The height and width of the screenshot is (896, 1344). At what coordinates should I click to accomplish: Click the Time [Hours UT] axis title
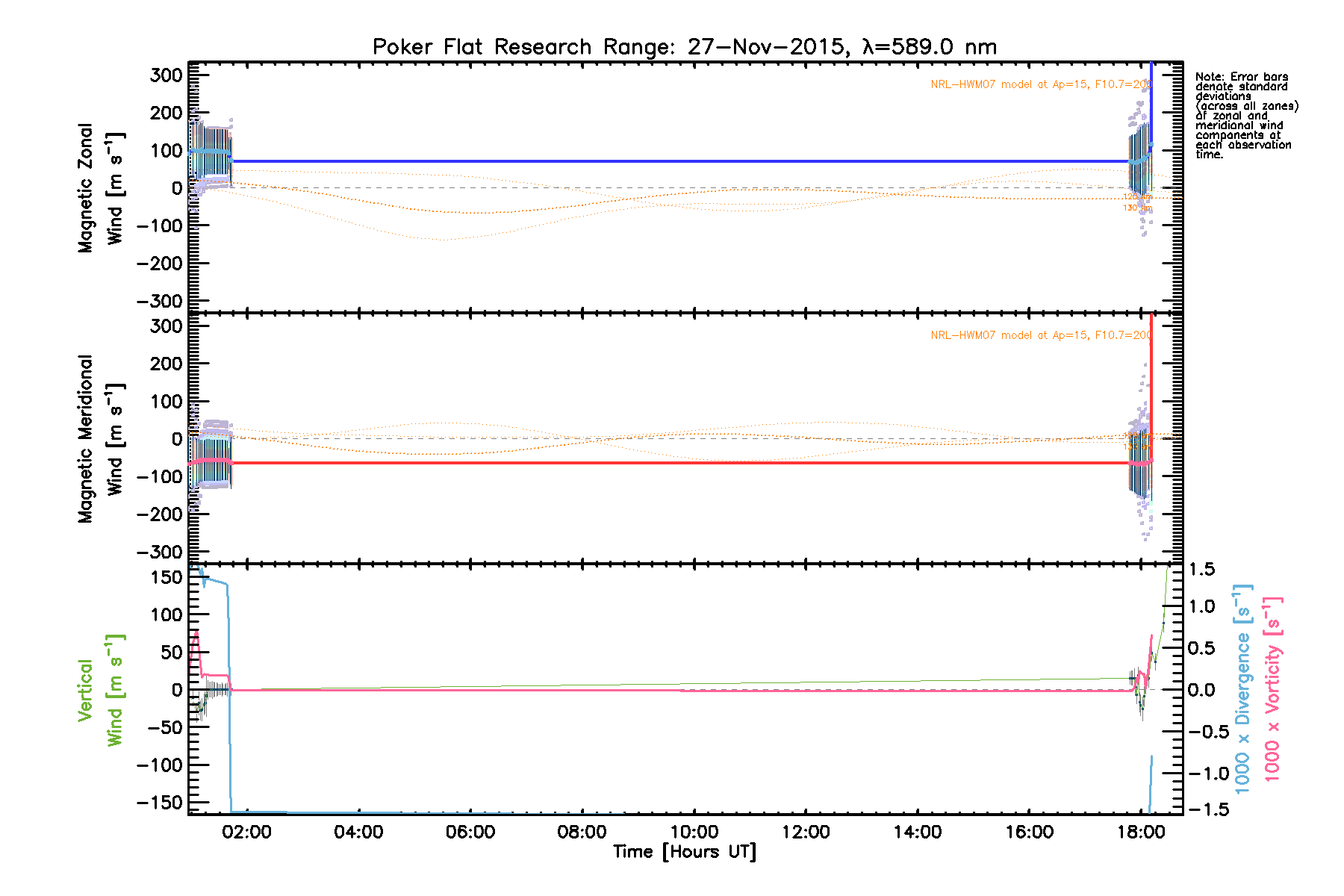click(684, 852)
